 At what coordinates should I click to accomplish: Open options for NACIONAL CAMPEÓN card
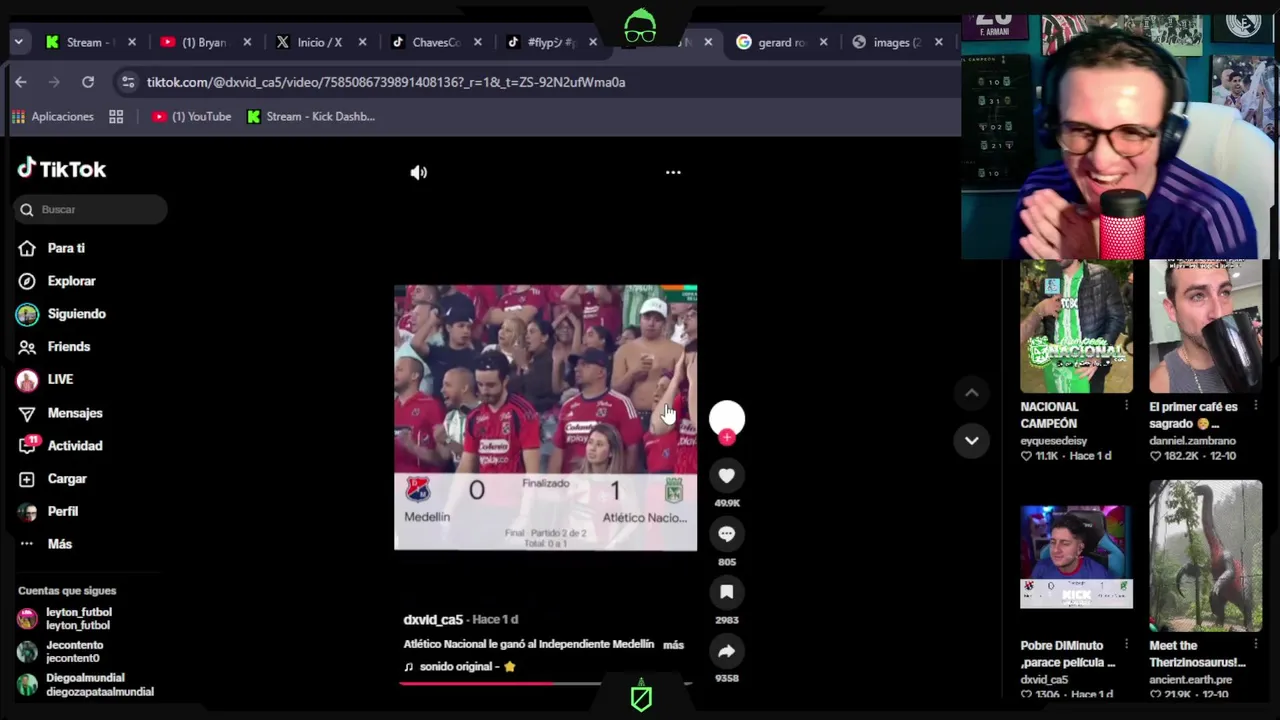click(1126, 406)
